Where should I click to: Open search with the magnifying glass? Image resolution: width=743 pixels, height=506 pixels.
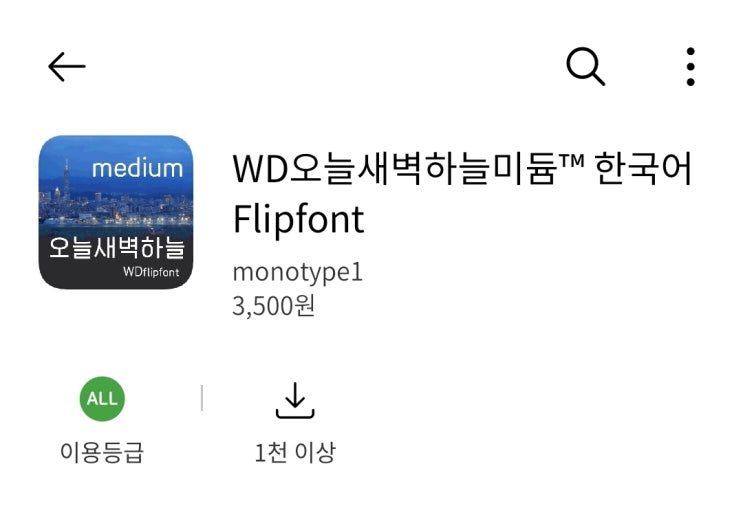pyautogui.click(x=586, y=66)
